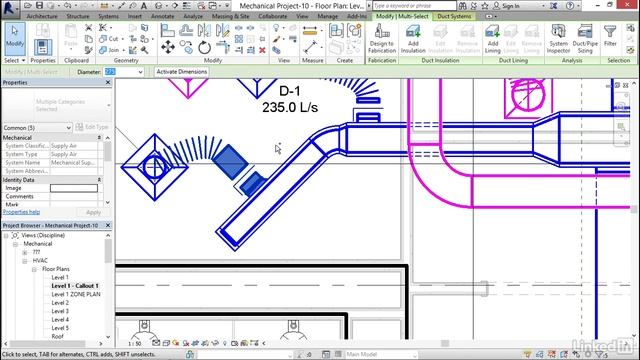Viewport: 640px width, 360px height.
Task: Click the Copy tool icon
Action: 187,47
